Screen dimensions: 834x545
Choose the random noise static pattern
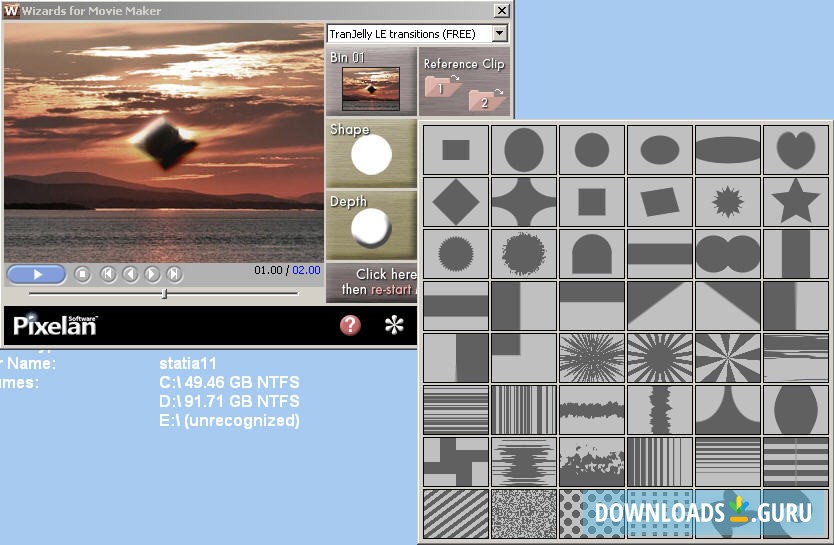[x=524, y=514]
